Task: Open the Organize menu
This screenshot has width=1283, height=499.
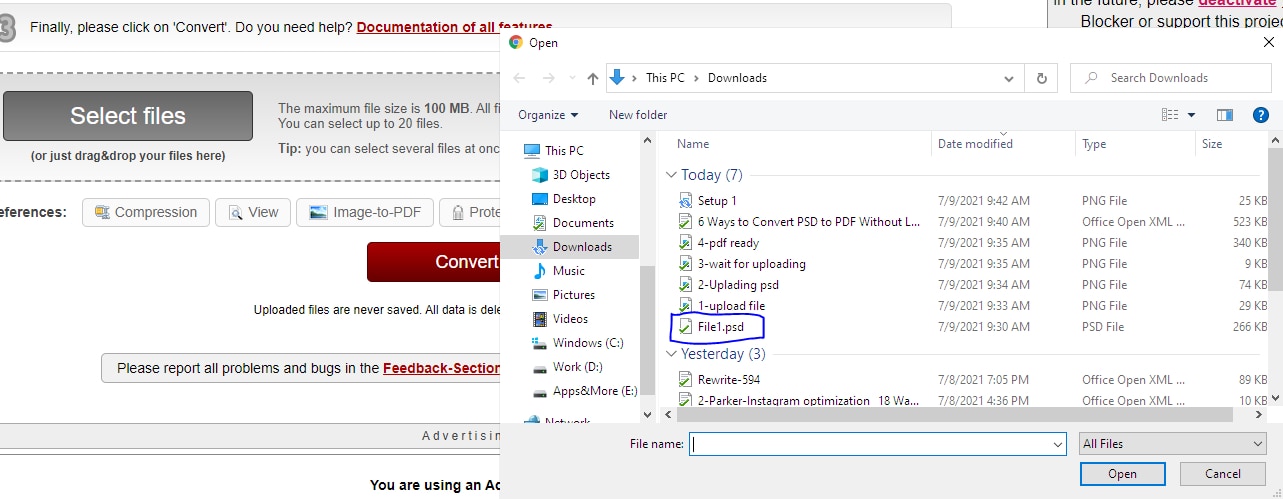Action: point(548,115)
